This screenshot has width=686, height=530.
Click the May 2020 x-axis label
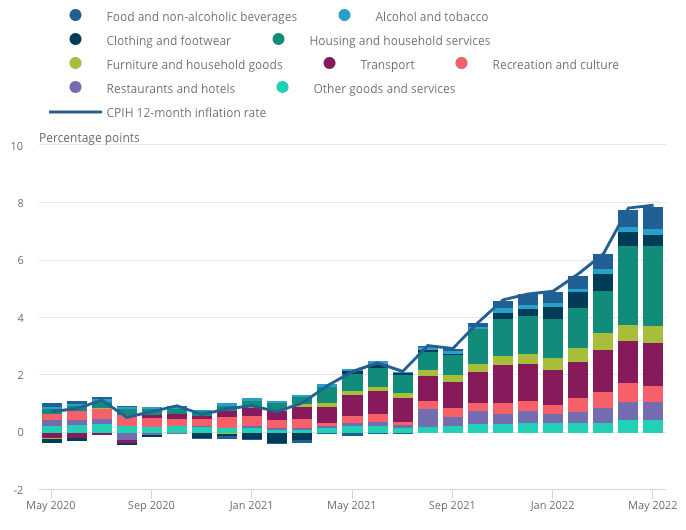click(x=51, y=507)
